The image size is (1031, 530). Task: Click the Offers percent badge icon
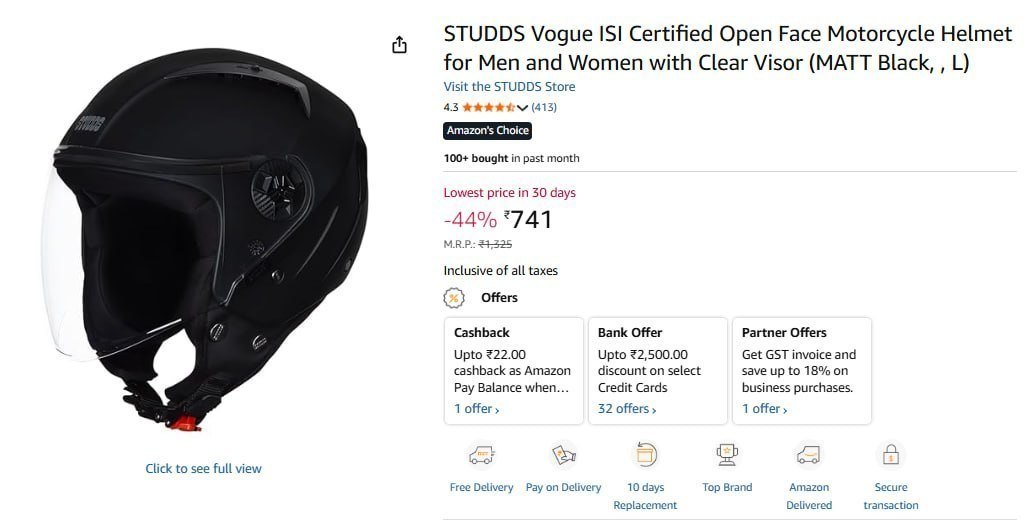(x=454, y=298)
